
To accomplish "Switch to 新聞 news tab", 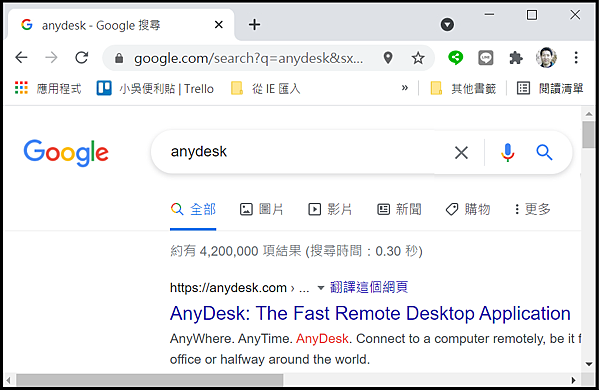I will (399, 209).
